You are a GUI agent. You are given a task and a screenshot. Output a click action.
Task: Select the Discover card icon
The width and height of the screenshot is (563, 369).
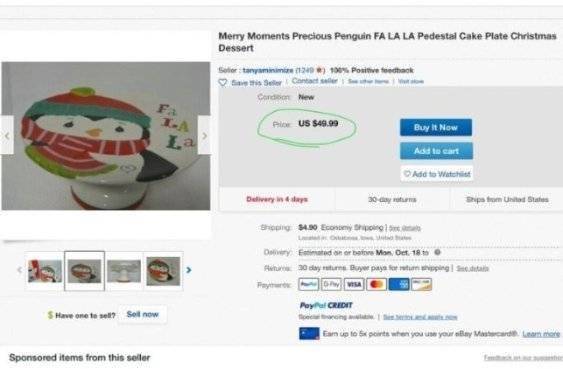click(x=422, y=284)
